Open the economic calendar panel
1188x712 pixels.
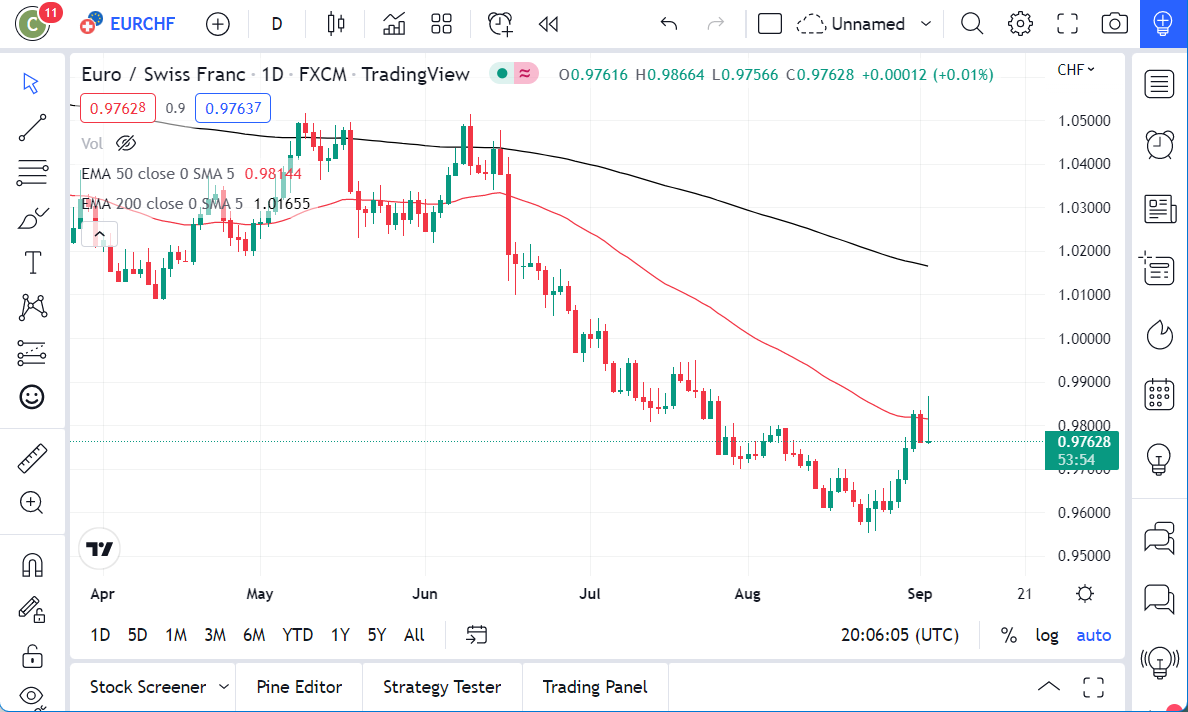tap(1159, 394)
